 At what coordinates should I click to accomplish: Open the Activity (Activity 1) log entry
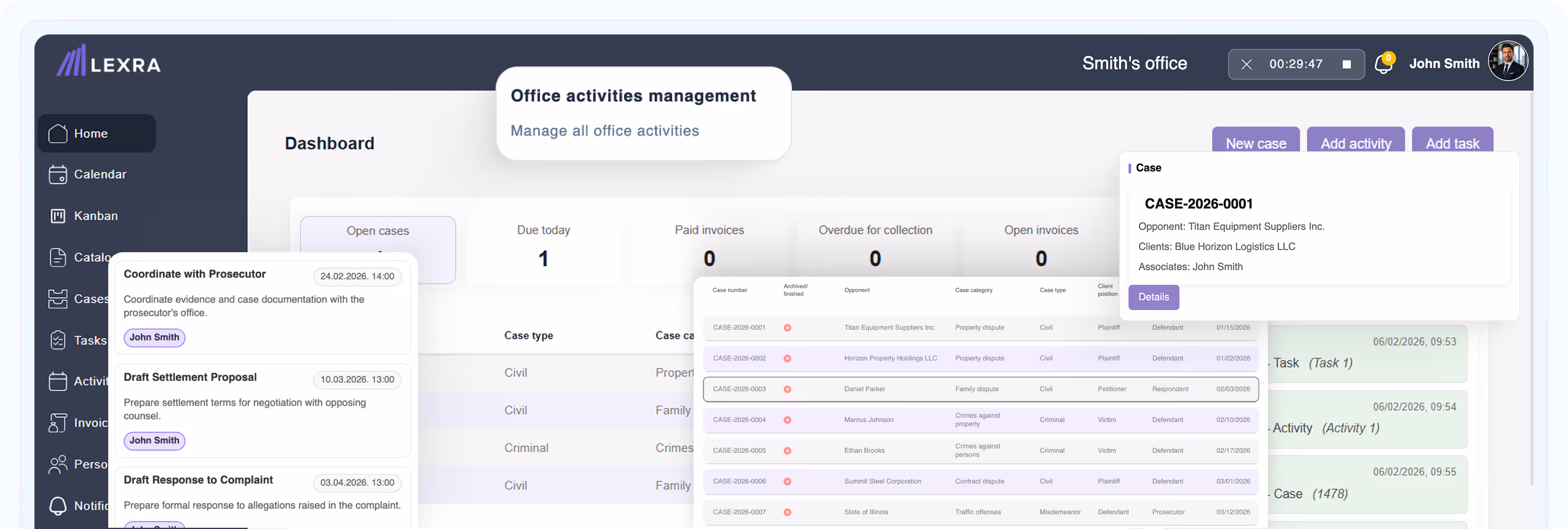point(1368,420)
